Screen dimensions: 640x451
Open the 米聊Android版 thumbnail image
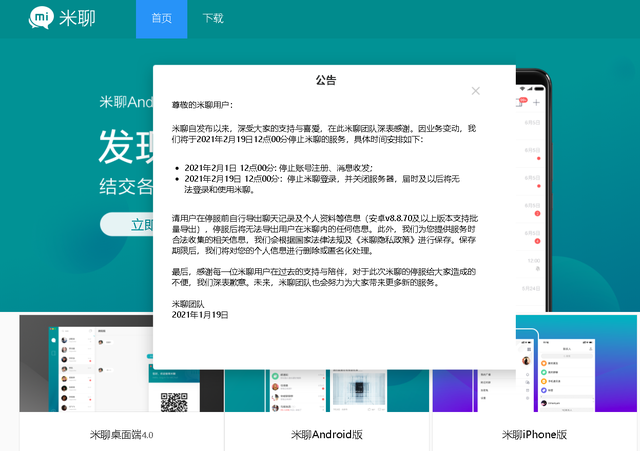tap(327, 391)
